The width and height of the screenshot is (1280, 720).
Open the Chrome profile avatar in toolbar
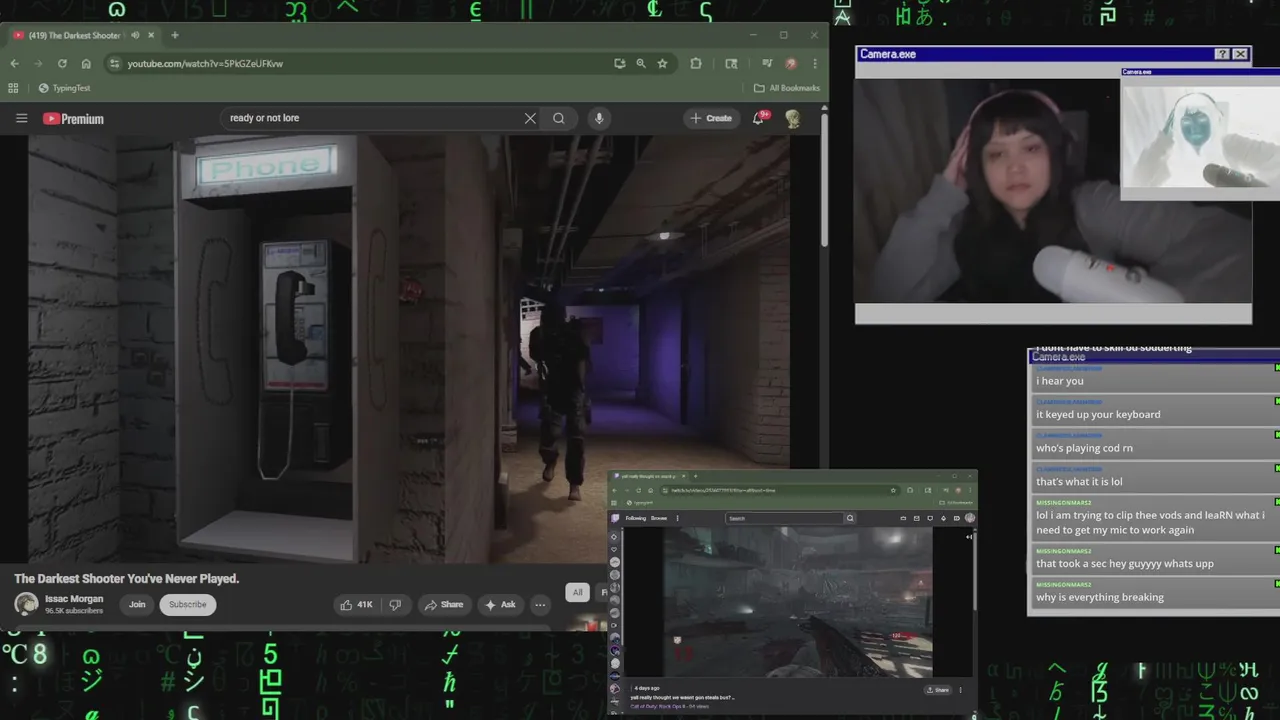coord(790,63)
